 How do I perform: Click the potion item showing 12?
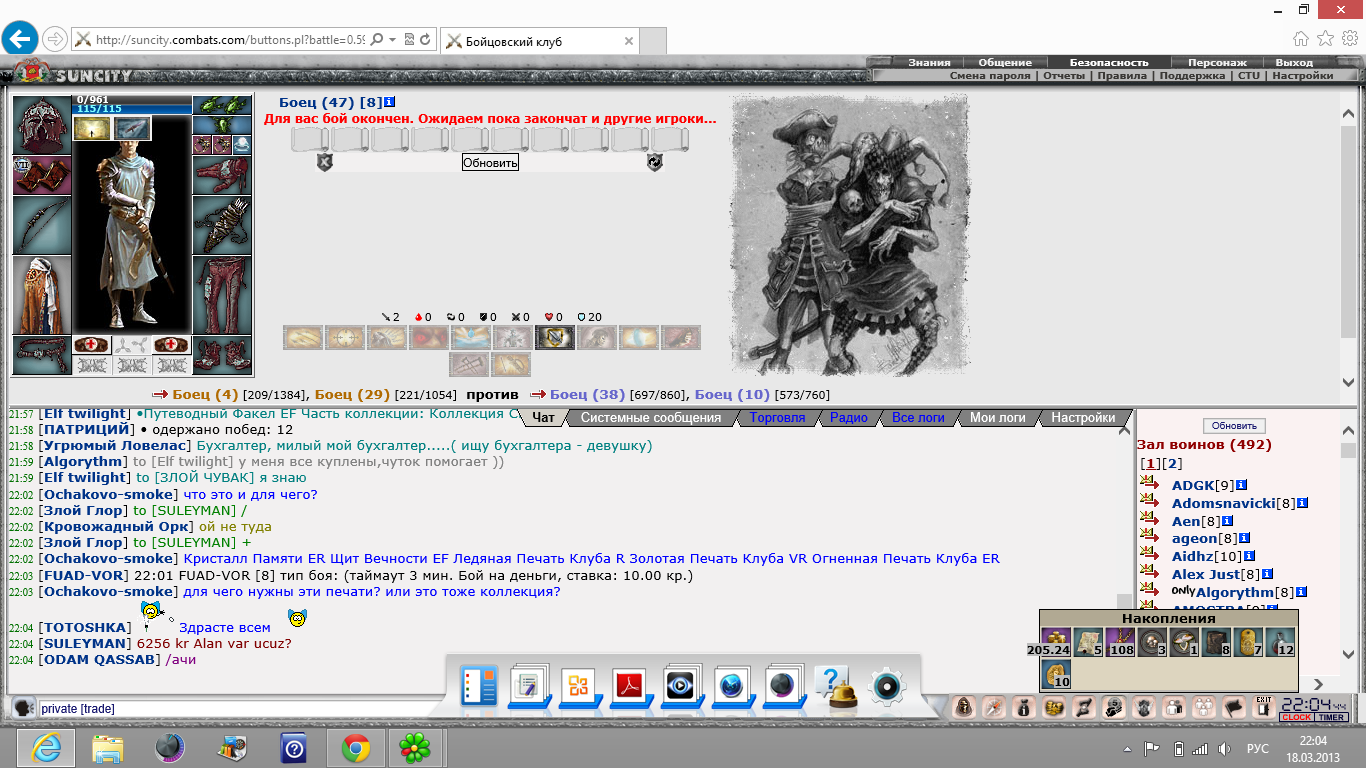[x=1280, y=642]
